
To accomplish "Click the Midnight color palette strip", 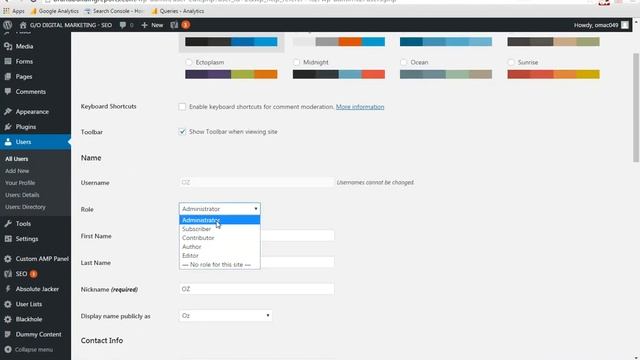I will [x=339, y=74].
